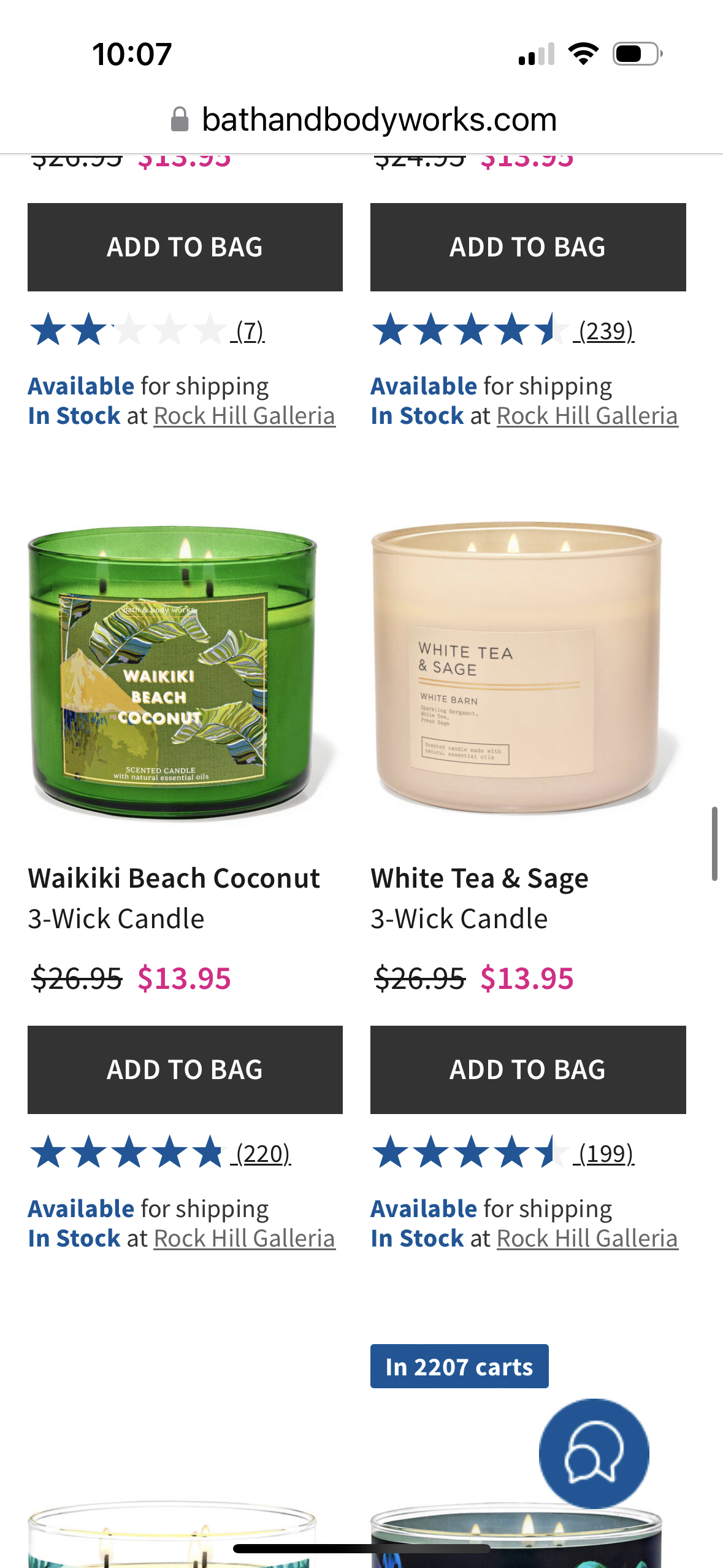723x1568 pixels.
Task: Add White Tea & Sage candle to bag
Action: coord(528,1070)
